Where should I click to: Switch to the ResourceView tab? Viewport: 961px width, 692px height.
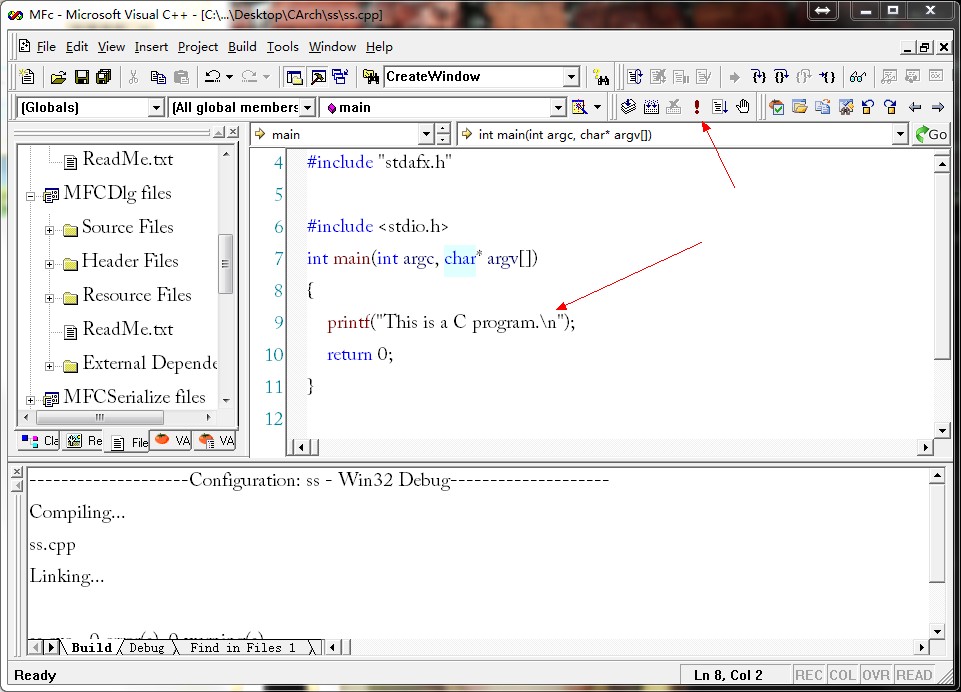[x=84, y=441]
